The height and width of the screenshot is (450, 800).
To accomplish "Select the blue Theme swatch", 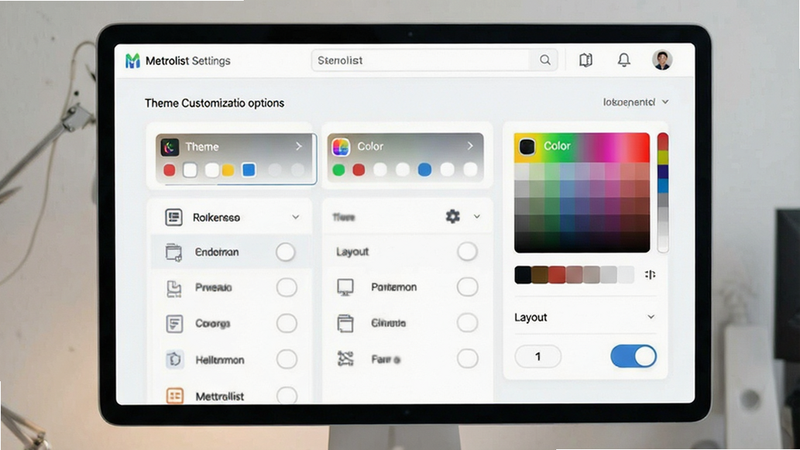I will point(249,170).
